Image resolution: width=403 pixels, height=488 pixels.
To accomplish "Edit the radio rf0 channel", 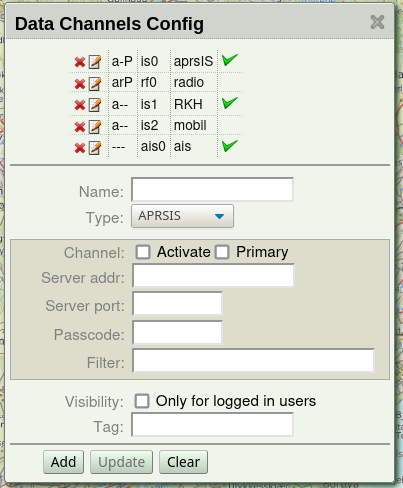I will [x=95, y=83].
